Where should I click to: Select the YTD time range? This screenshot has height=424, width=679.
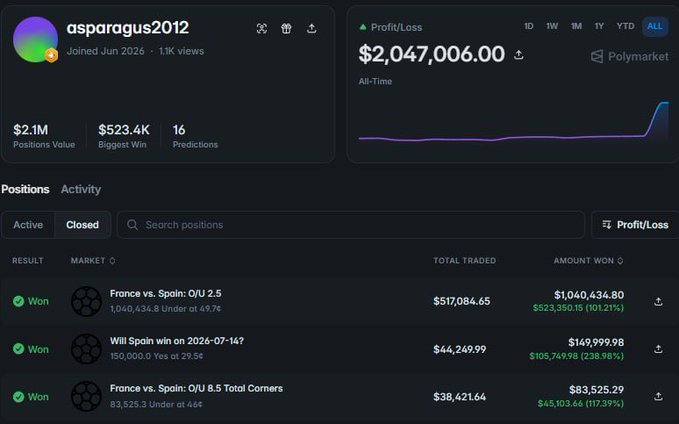(625, 26)
